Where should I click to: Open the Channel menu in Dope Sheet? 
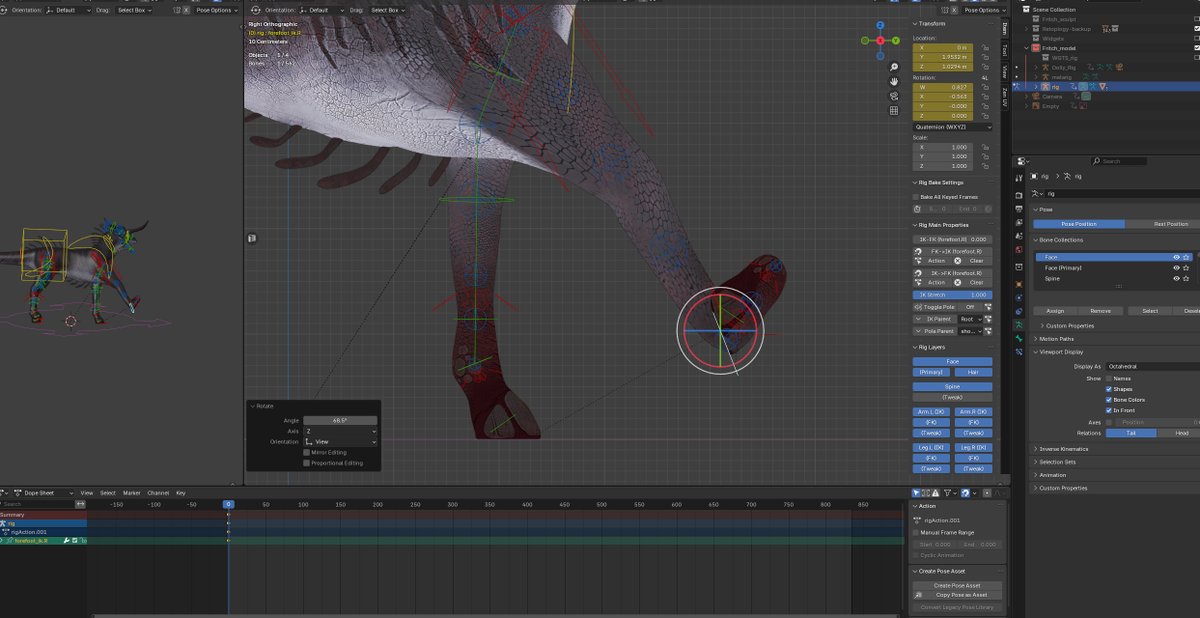(158, 493)
